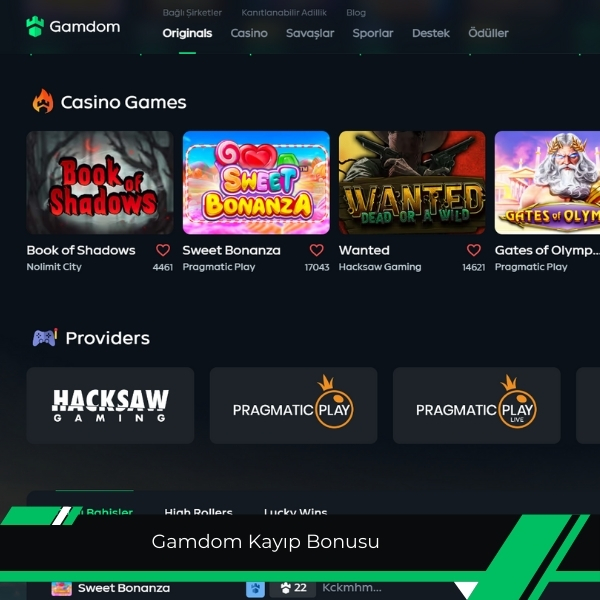Open the Gates of Olympus game thumbnail
The width and height of the screenshot is (600, 600).
[547, 183]
